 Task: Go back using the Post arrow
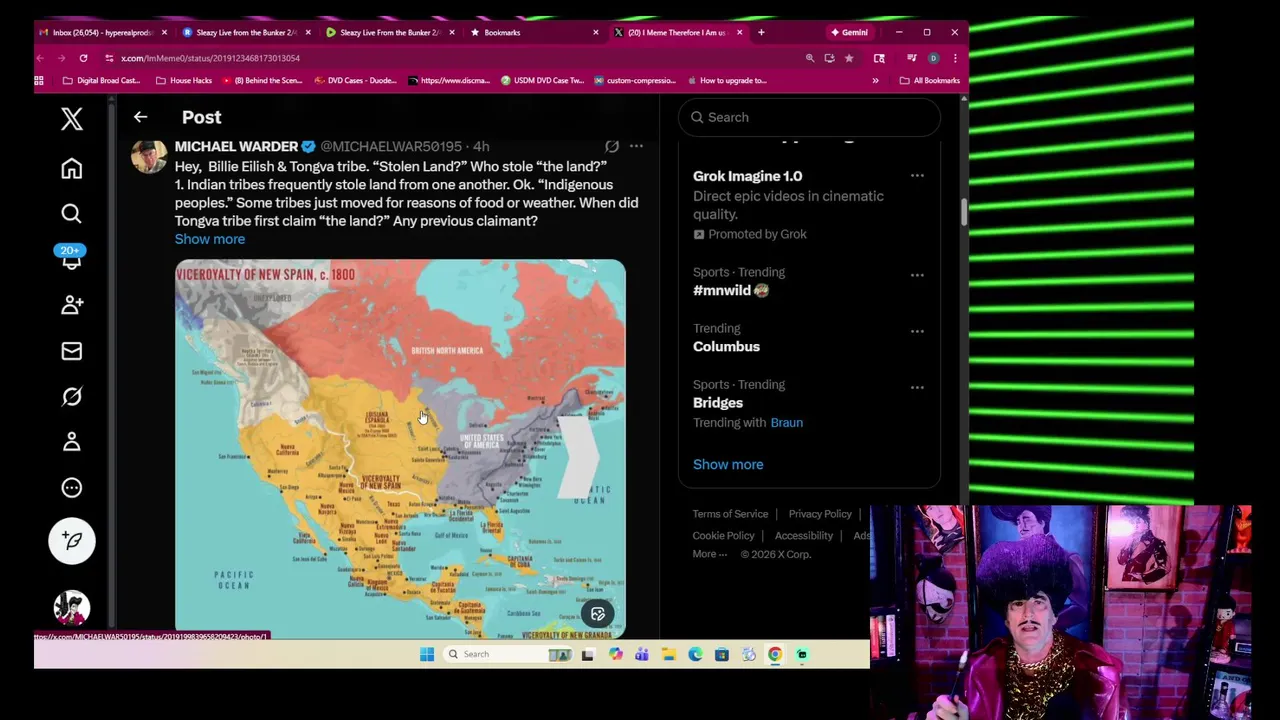point(140,117)
